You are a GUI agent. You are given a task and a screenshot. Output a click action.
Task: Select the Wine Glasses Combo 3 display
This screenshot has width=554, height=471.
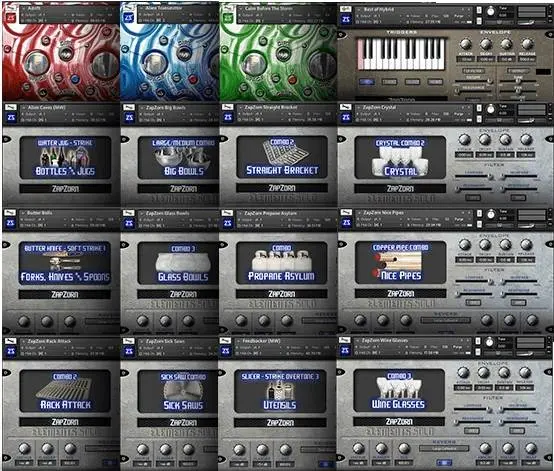tap(399, 391)
